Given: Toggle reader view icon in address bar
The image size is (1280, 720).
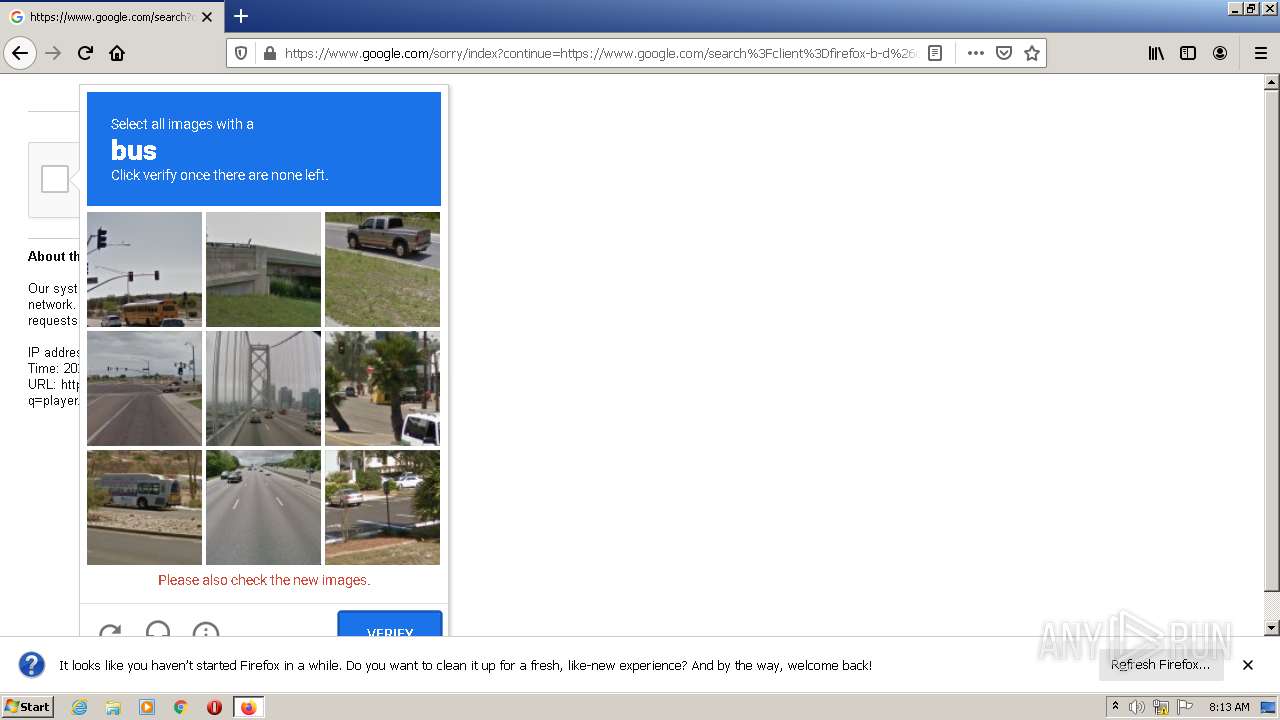Looking at the screenshot, I should 935,53.
